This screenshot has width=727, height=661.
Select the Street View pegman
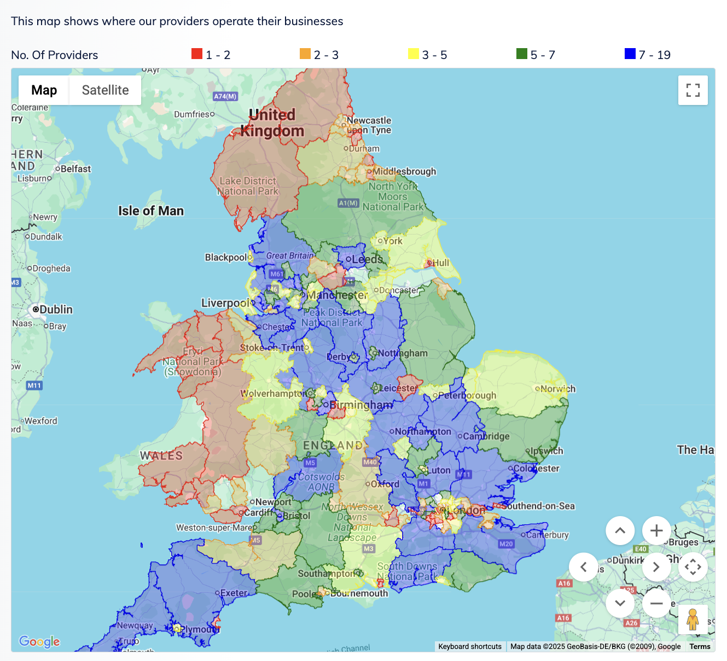[x=692, y=621]
